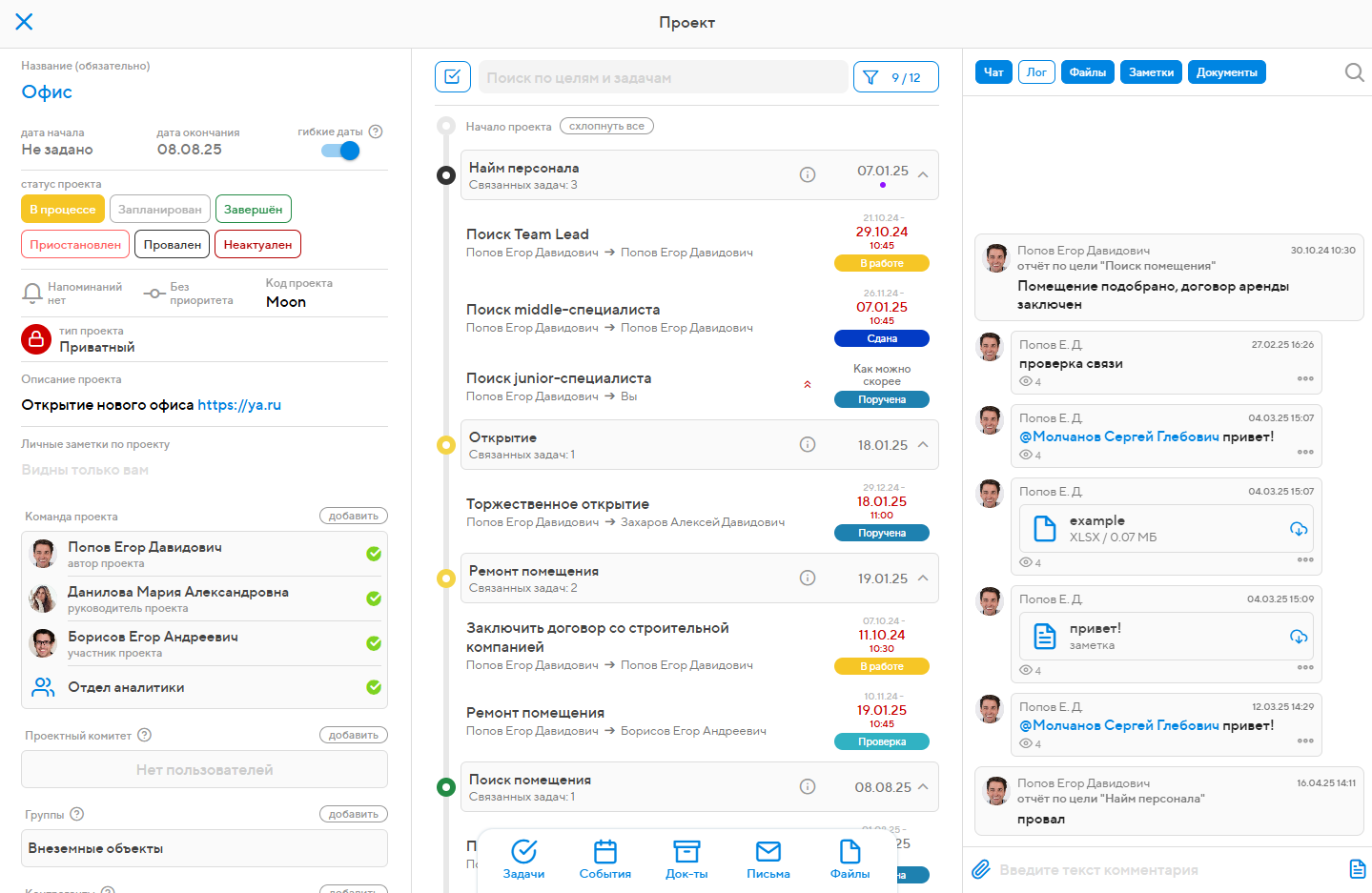The width and height of the screenshot is (1372, 893).
Task: Toggle the гибкие даты switch
Action: [340, 151]
